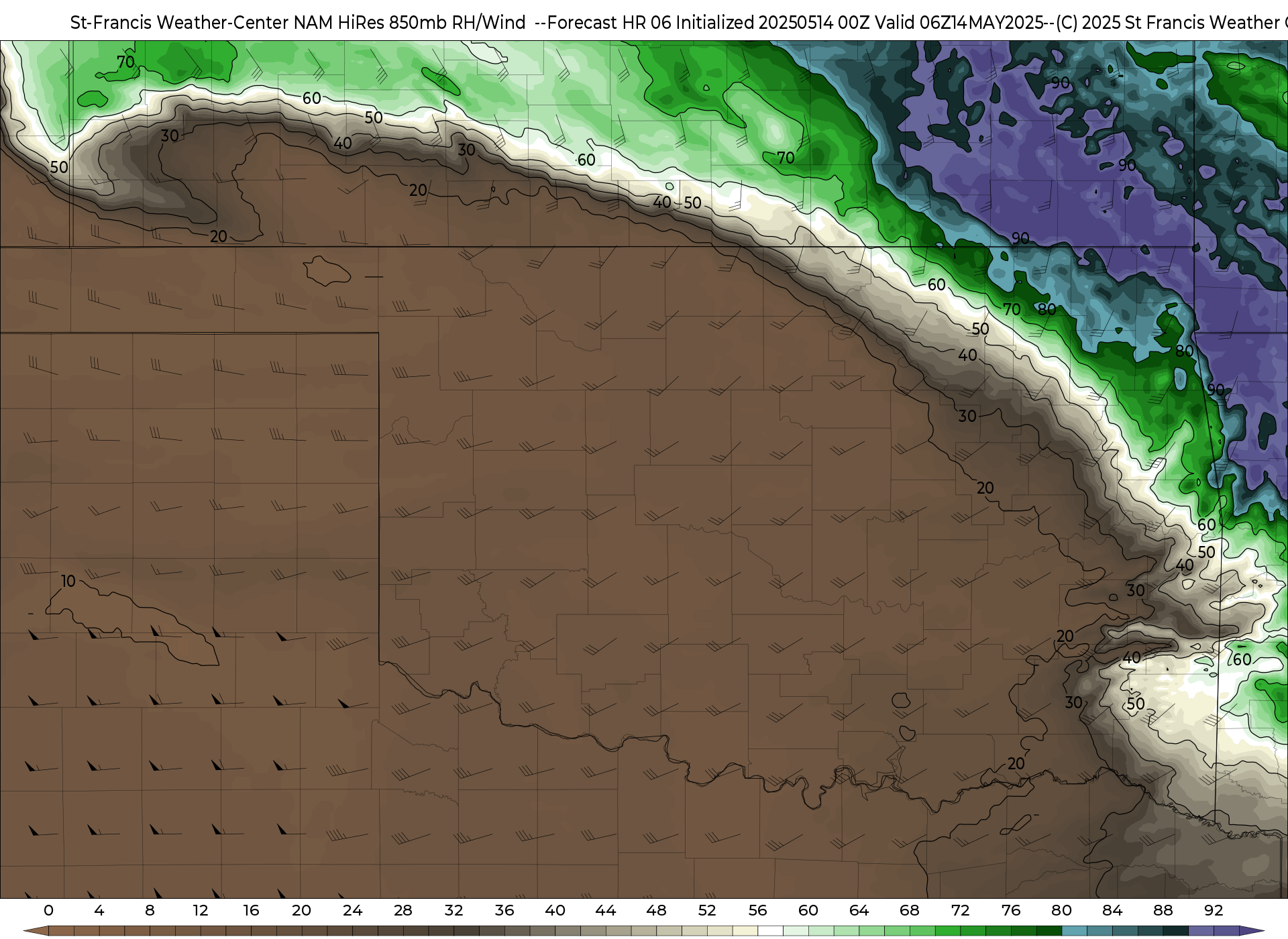Click the '0' colorbar tick label
Image resolution: width=1288 pixels, height=939 pixels.
point(48,910)
